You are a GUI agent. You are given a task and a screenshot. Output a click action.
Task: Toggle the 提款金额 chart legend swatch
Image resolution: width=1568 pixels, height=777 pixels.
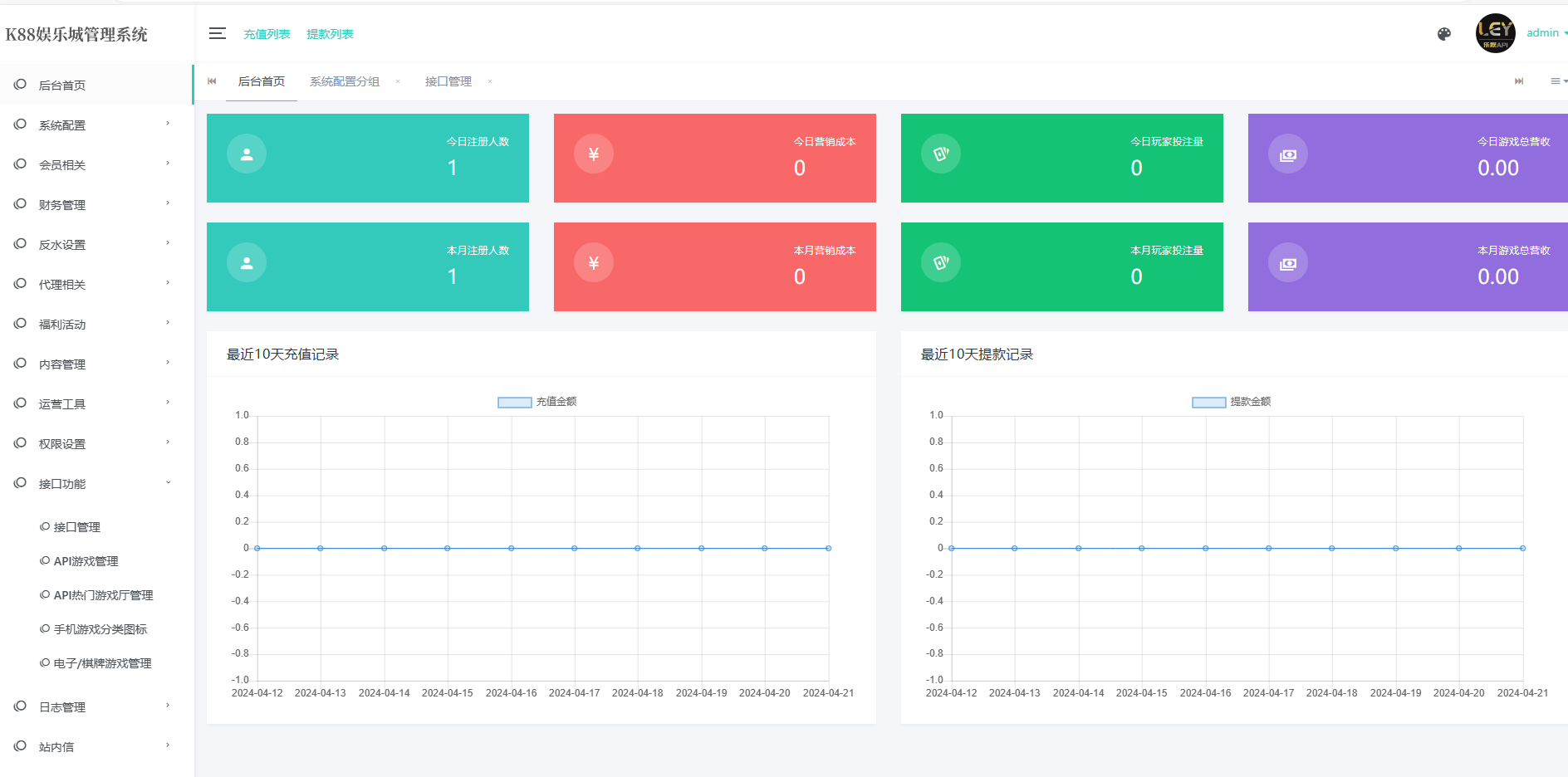pyautogui.click(x=1209, y=402)
